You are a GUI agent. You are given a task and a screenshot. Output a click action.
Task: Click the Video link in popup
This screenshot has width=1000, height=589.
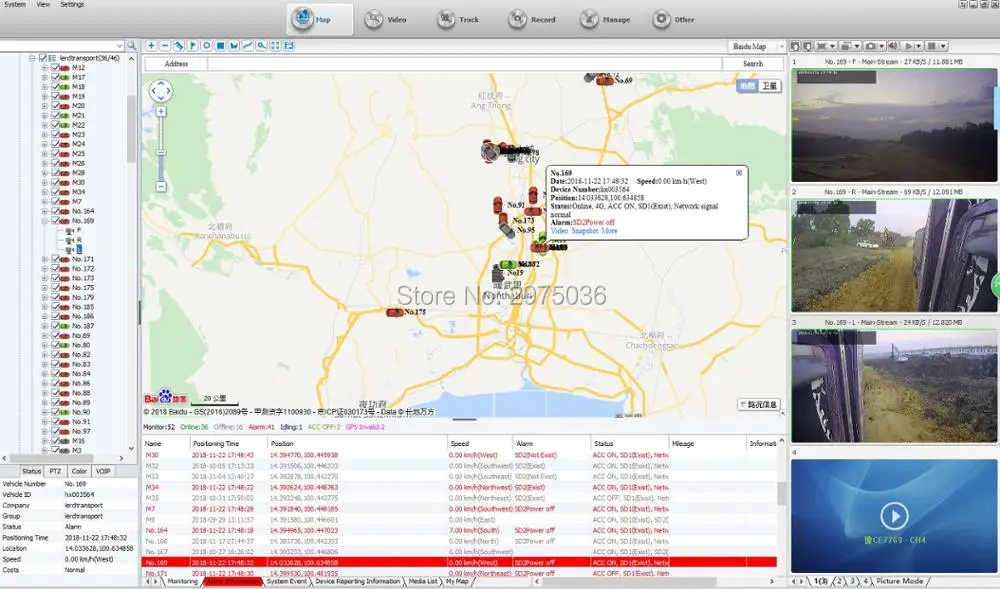[x=559, y=231]
